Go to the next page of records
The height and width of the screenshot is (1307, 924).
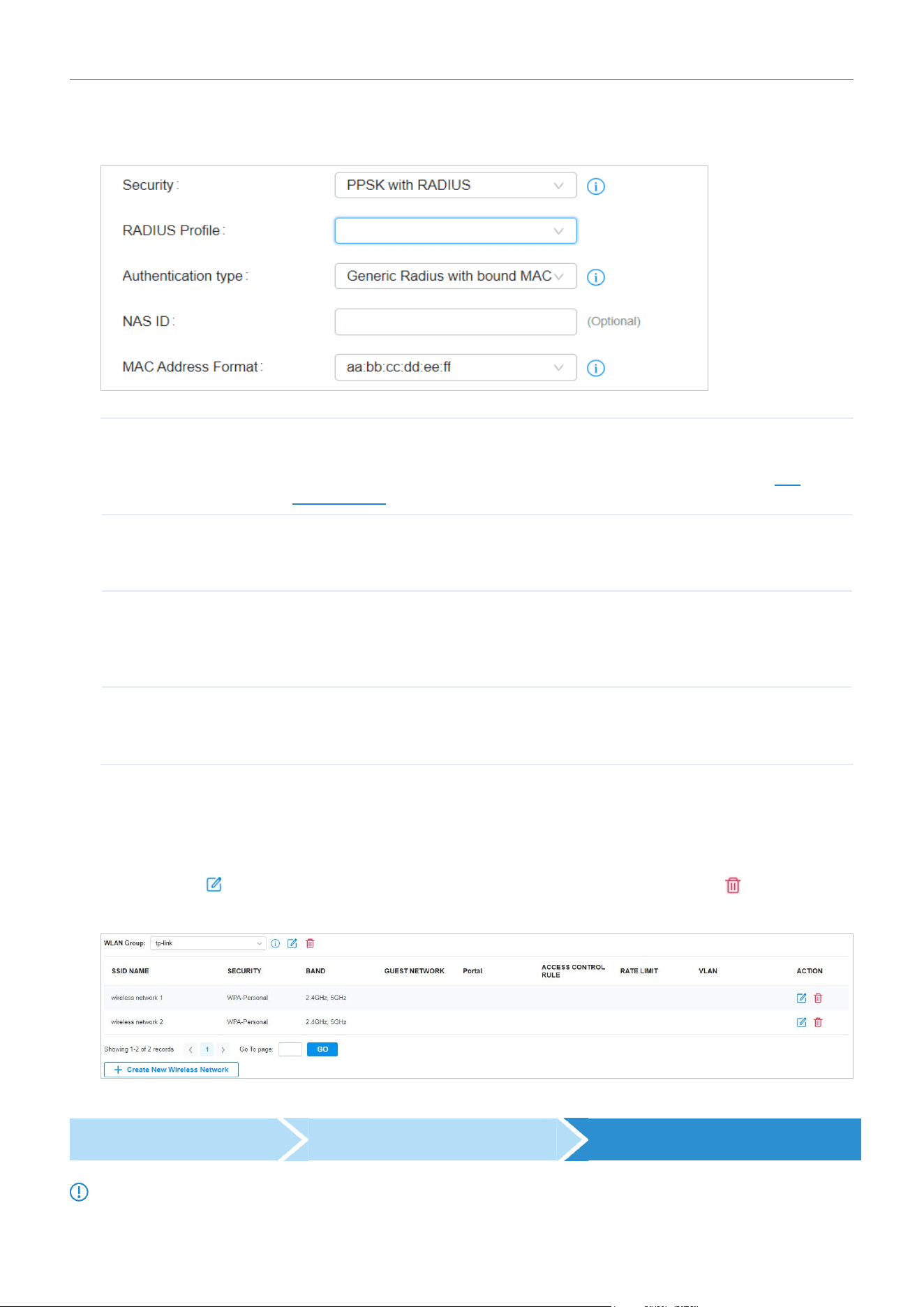[x=223, y=1049]
